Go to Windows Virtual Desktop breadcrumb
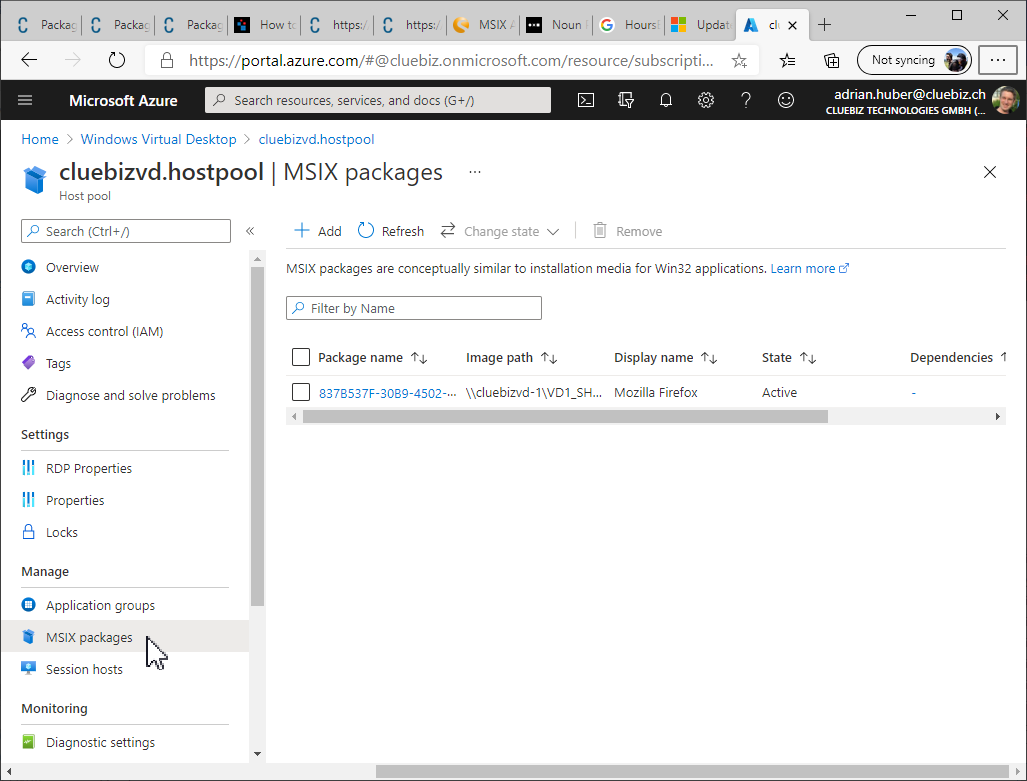This screenshot has height=781, width=1027. coord(159,140)
